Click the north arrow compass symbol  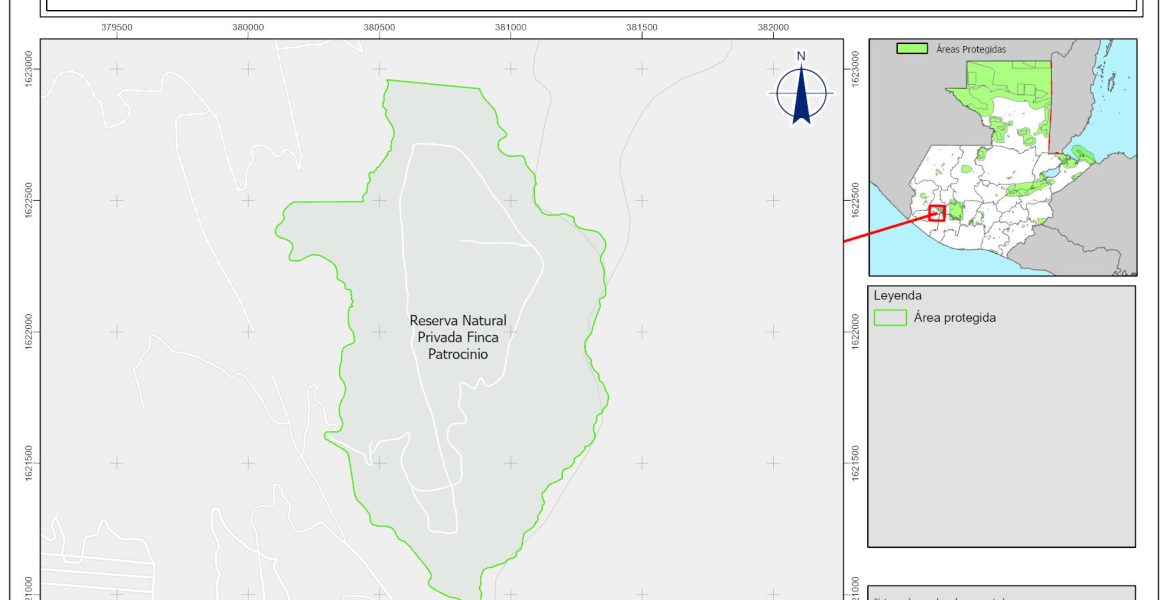(x=801, y=93)
